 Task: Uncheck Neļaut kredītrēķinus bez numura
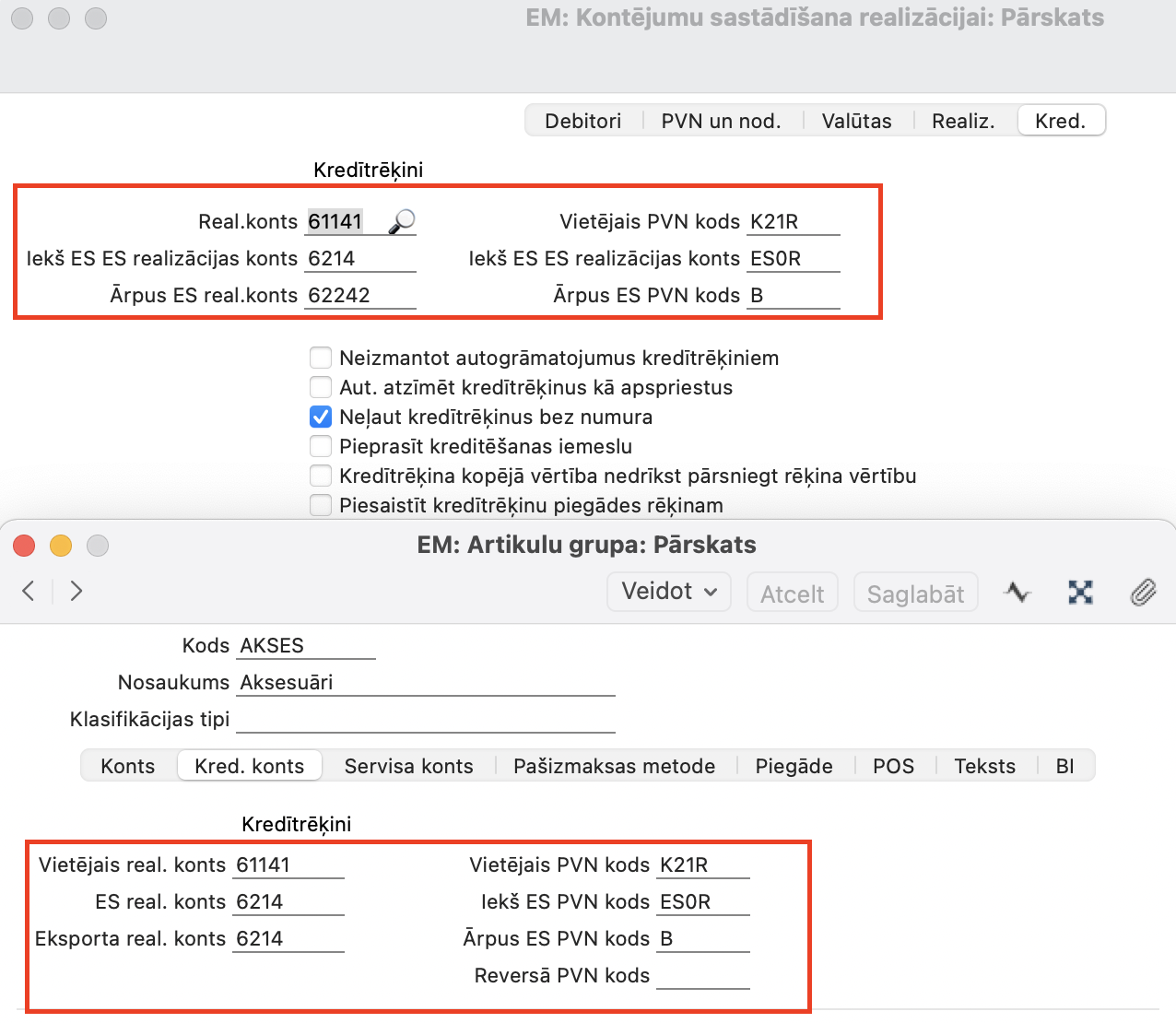click(x=321, y=417)
